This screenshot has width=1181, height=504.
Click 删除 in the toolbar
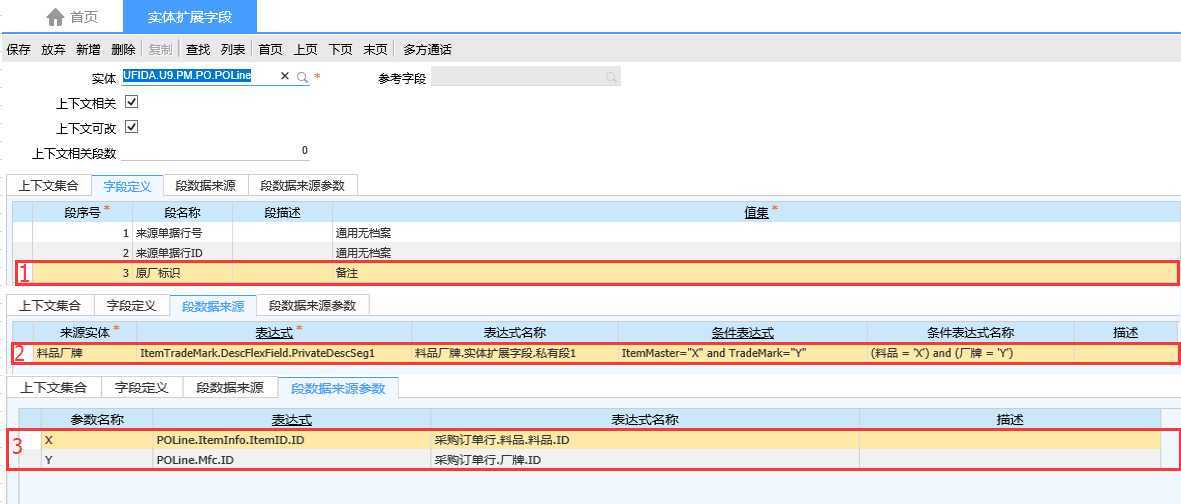pyautogui.click(x=123, y=50)
